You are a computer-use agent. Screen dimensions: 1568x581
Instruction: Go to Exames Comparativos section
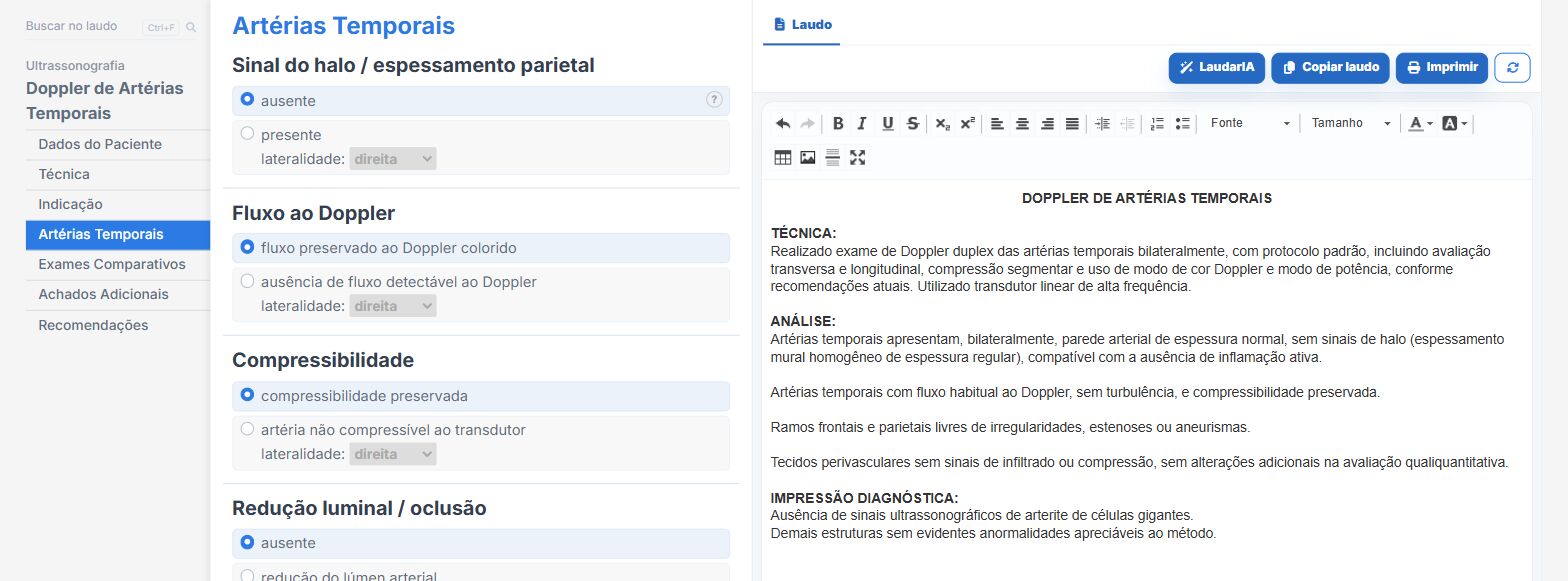[118, 265]
